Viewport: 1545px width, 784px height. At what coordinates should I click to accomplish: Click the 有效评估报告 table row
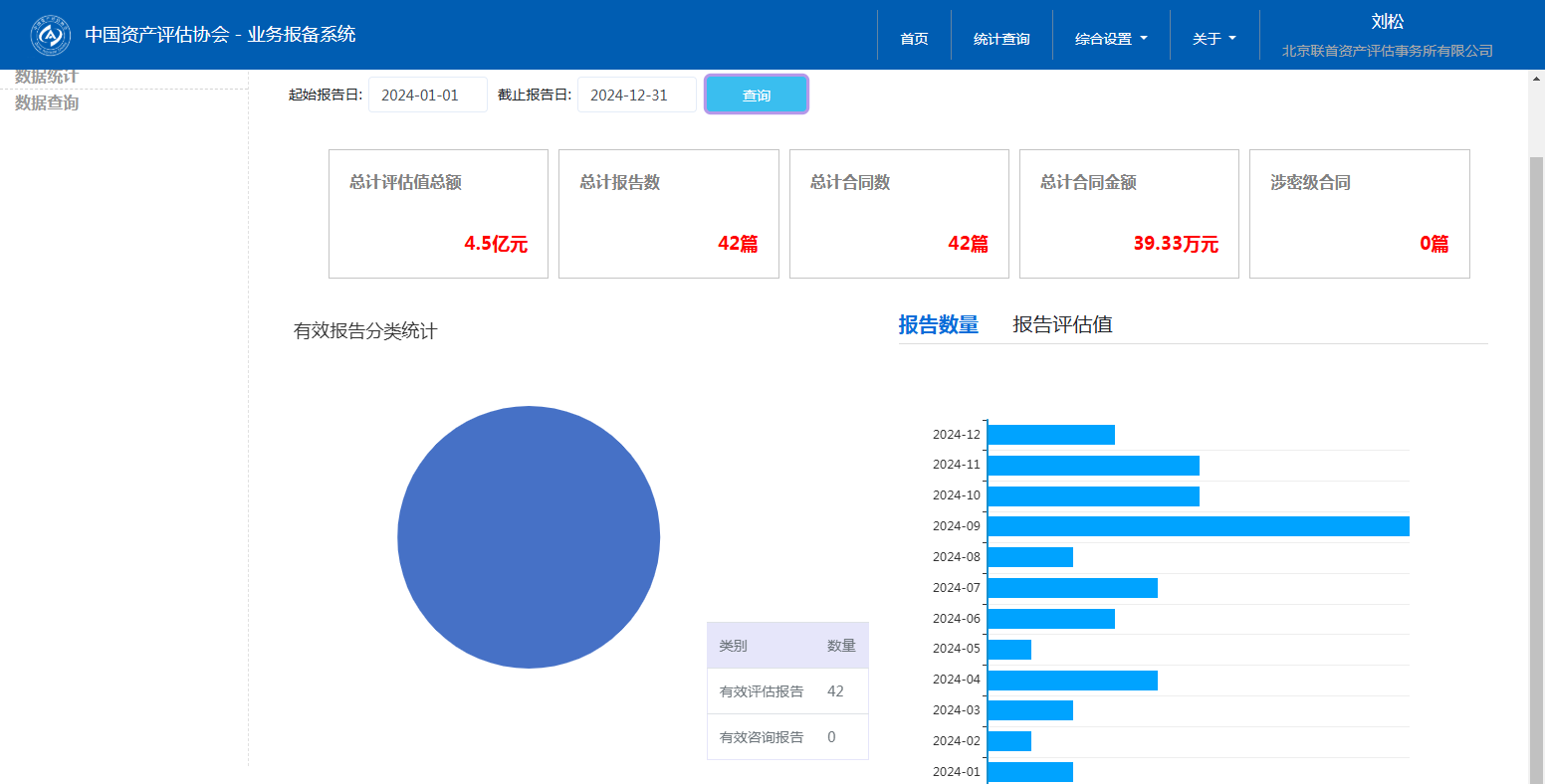[787, 691]
